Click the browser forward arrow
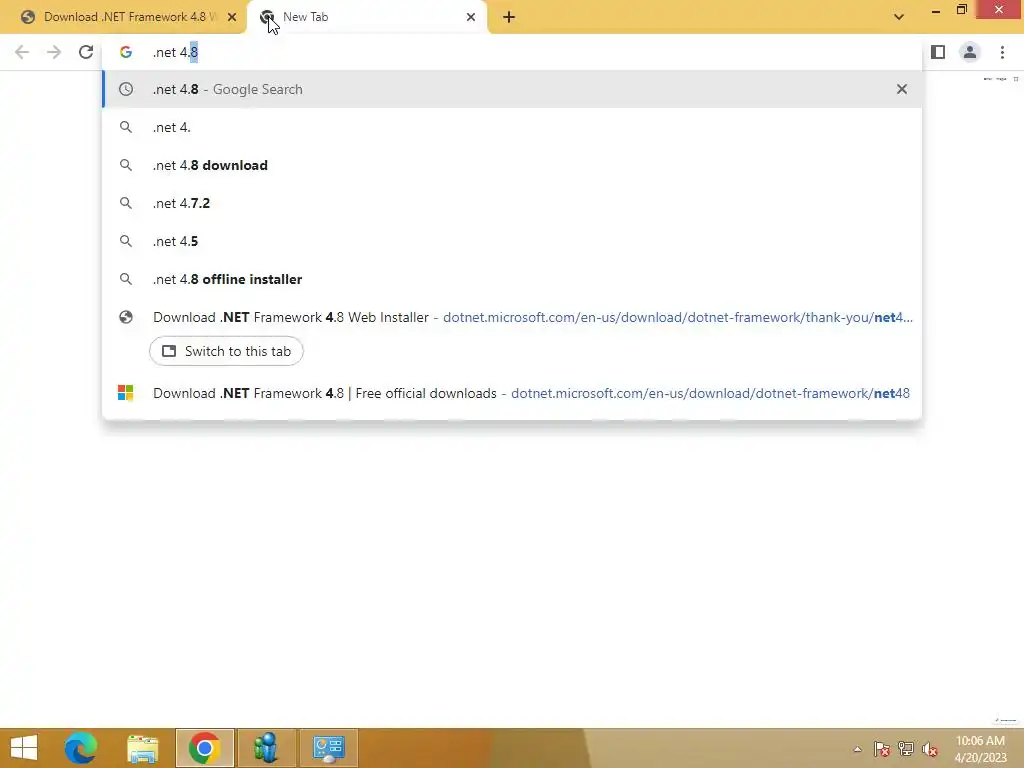1024x768 pixels. pyautogui.click(x=54, y=52)
